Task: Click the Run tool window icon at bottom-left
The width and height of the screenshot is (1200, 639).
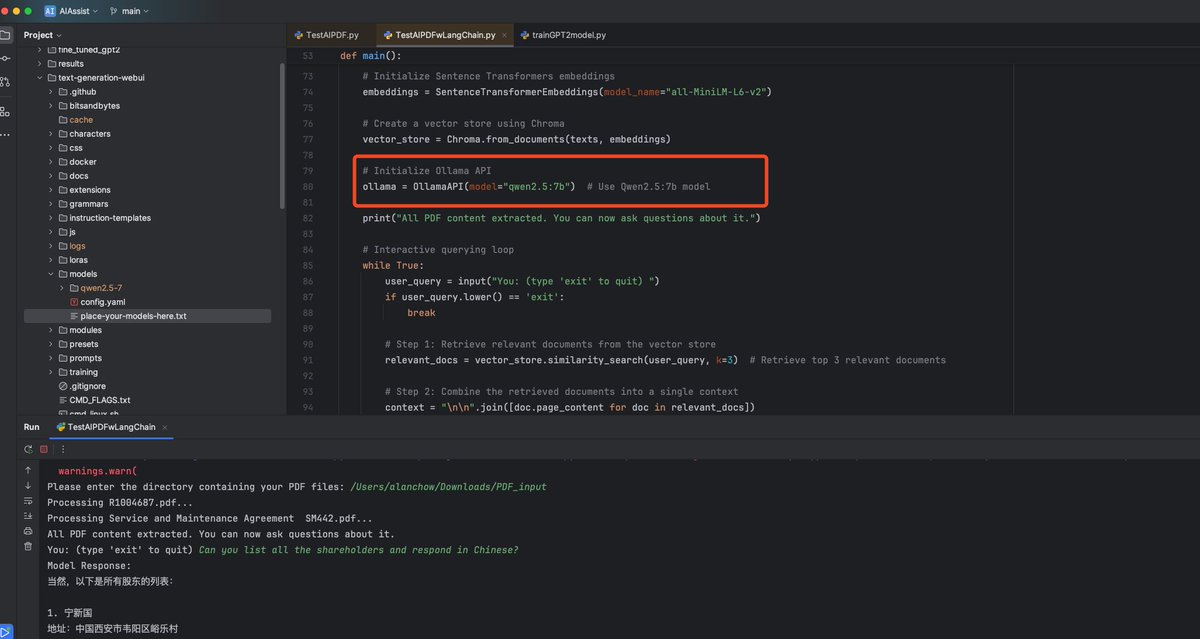Action: pyautogui.click(x=5, y=632)
